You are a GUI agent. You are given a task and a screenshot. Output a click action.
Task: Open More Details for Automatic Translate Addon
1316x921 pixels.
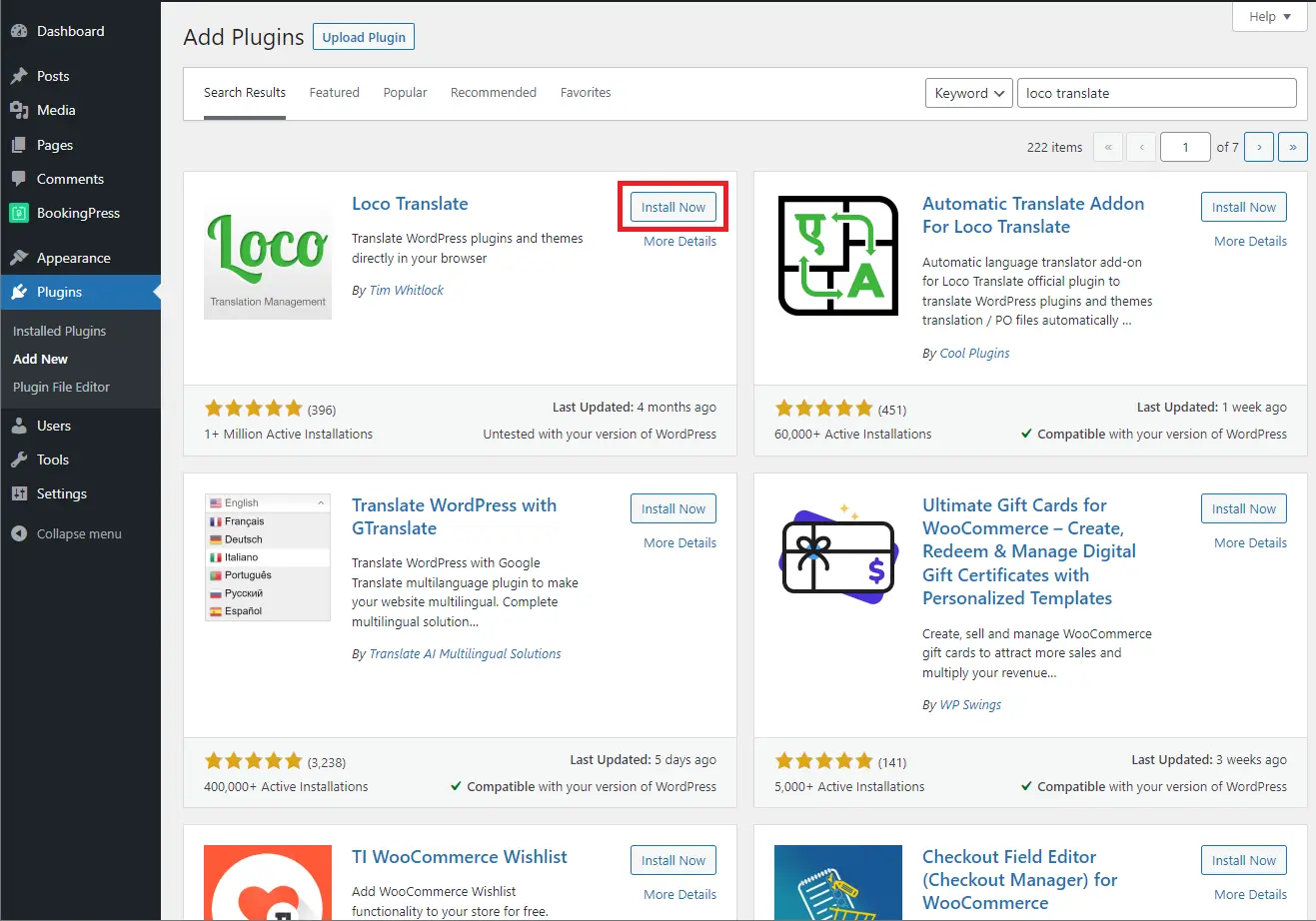pyautogui.click(x=1250, y=241)
